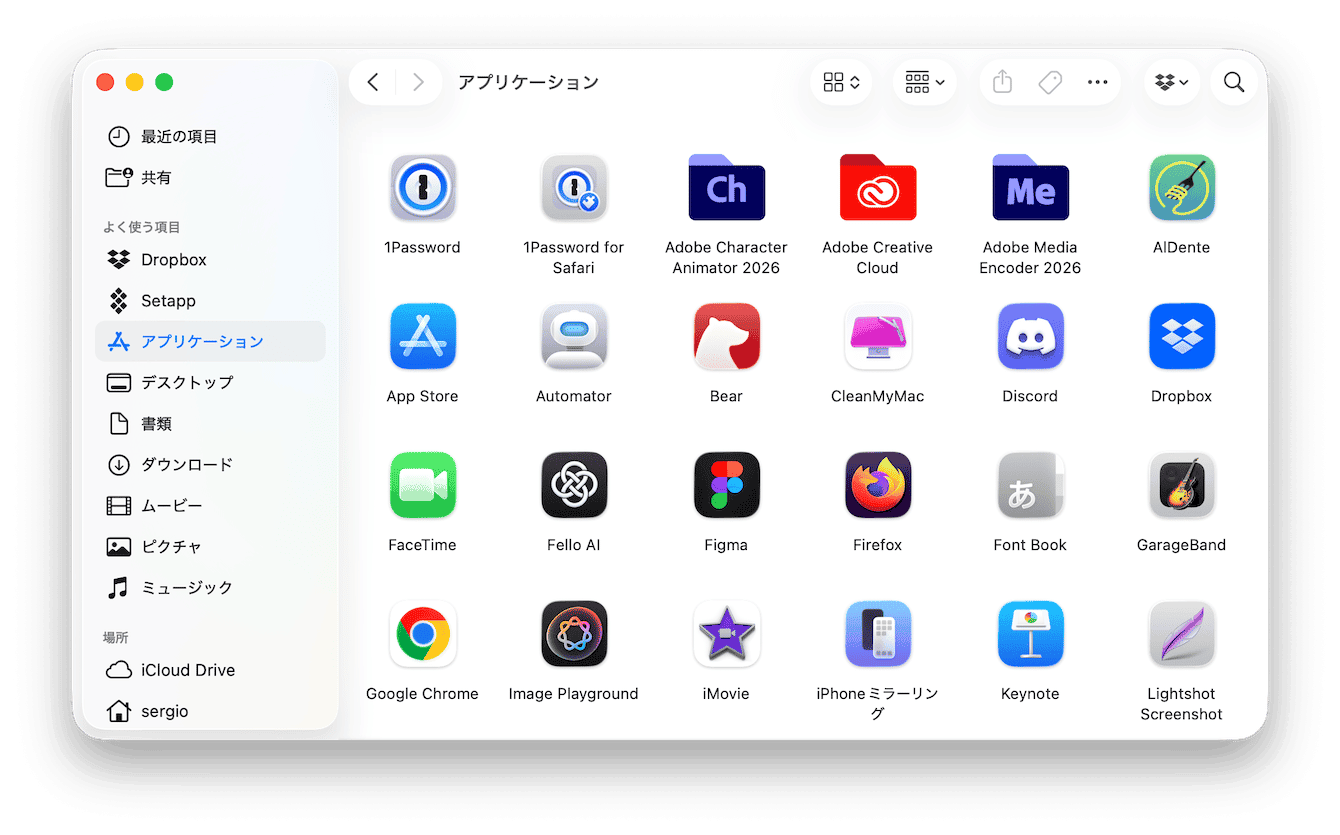Open デスクトップ in the sidebar

click(x=210, y=382)
